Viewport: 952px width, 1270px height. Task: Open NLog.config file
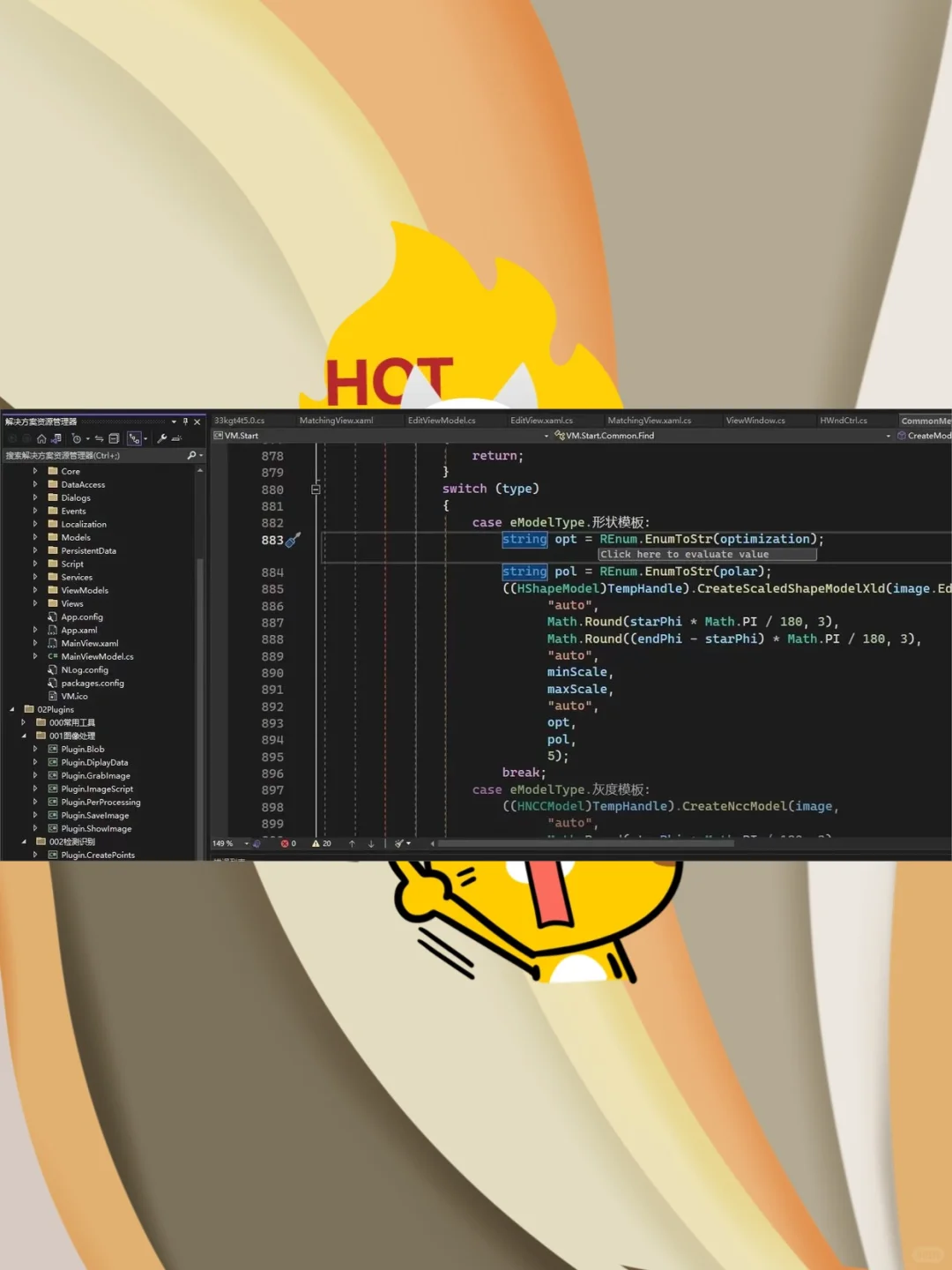(x=85, y=669)
